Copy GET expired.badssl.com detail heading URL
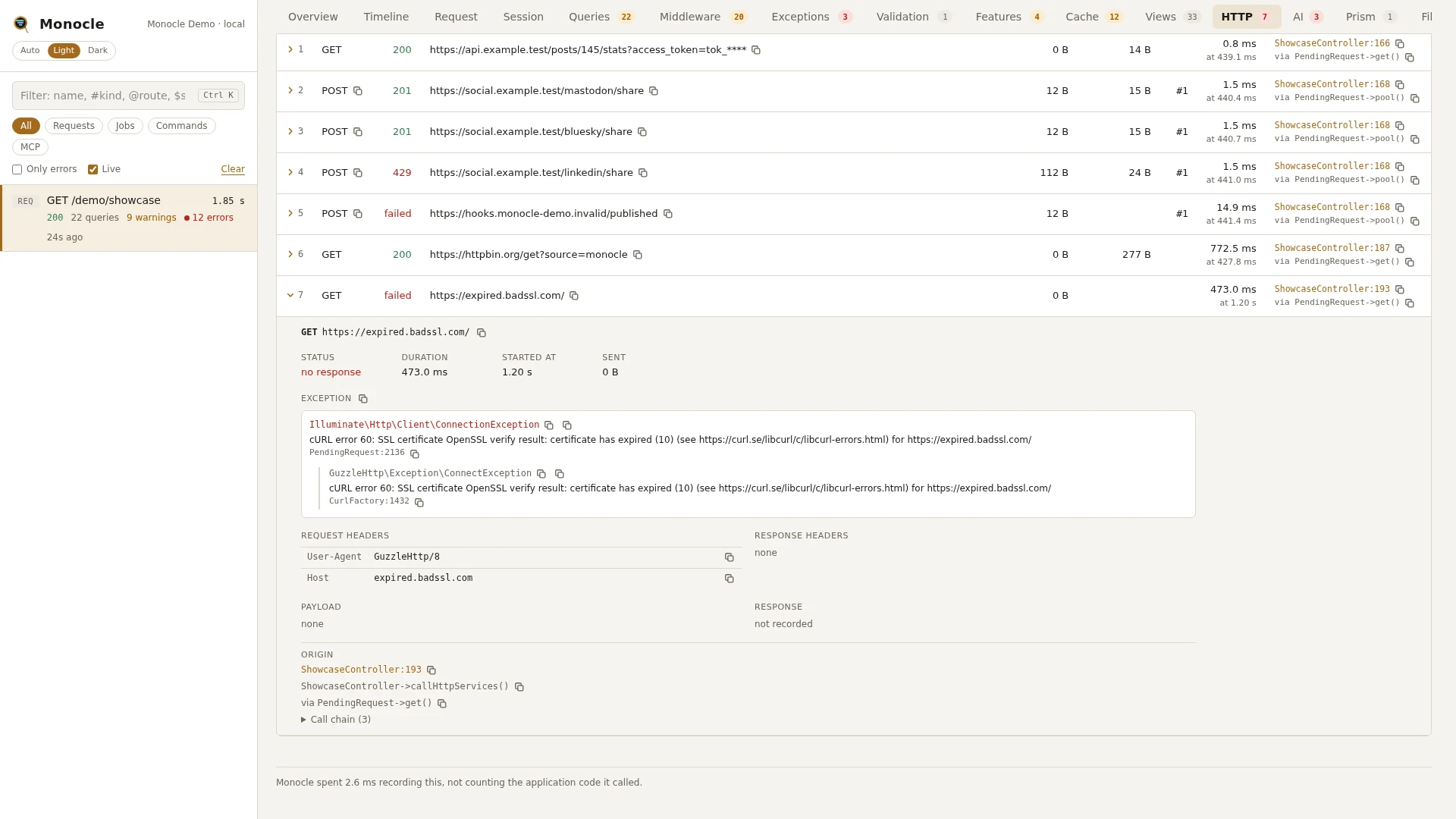Image resolution: width=1456 pixels, height=819 pixels. coord(482,333)
